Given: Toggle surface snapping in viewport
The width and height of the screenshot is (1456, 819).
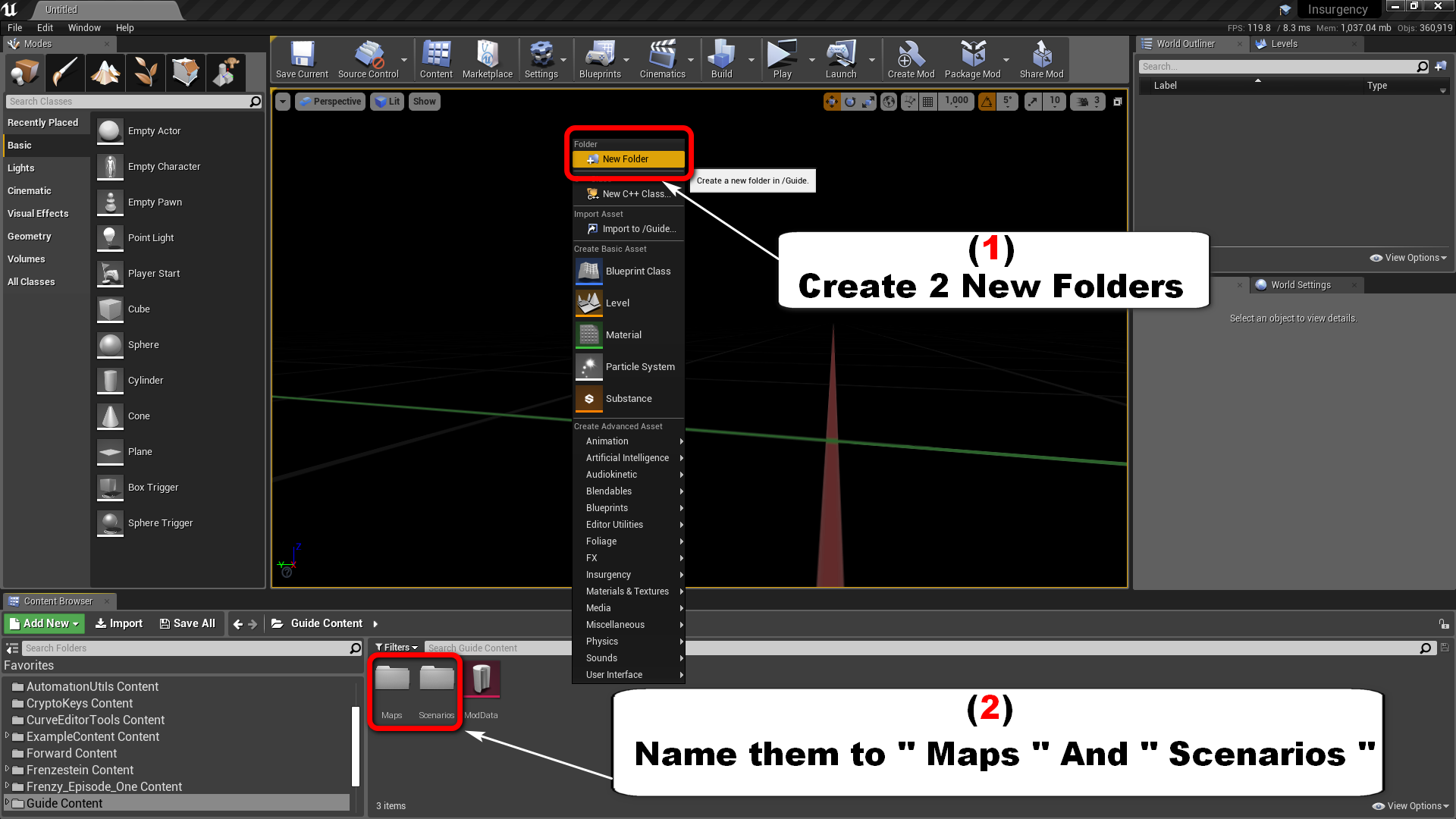Looking at the screenshot, I should [x=909, y=102].
